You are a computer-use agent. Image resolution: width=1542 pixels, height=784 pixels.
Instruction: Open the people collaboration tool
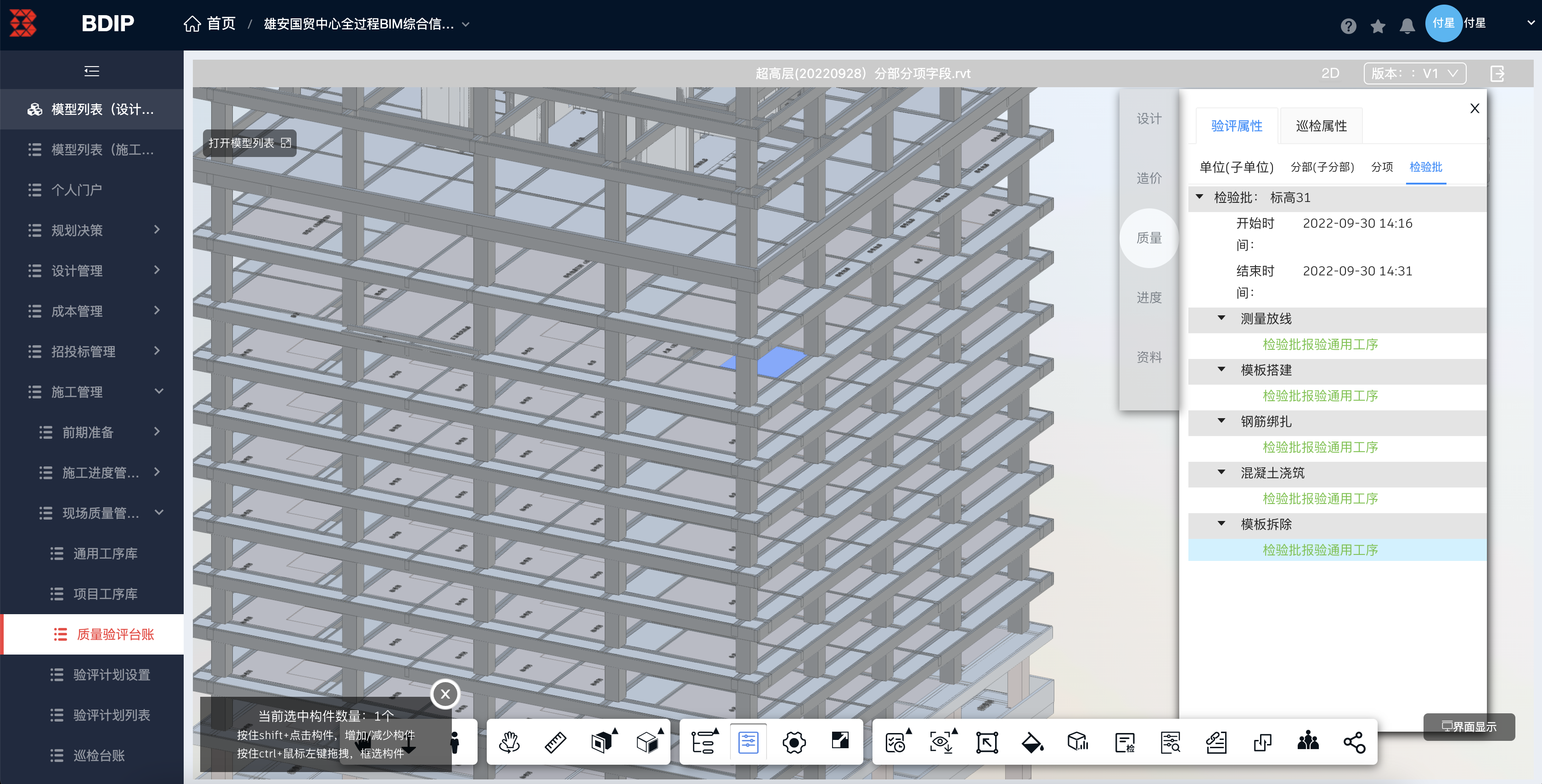(1308, 741)
